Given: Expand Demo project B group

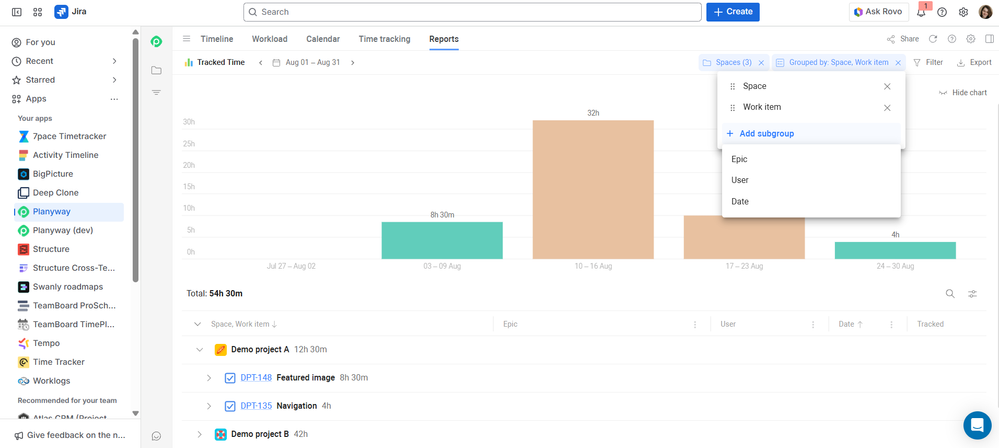Looking at the screenshot, I should tap(200, 434).
